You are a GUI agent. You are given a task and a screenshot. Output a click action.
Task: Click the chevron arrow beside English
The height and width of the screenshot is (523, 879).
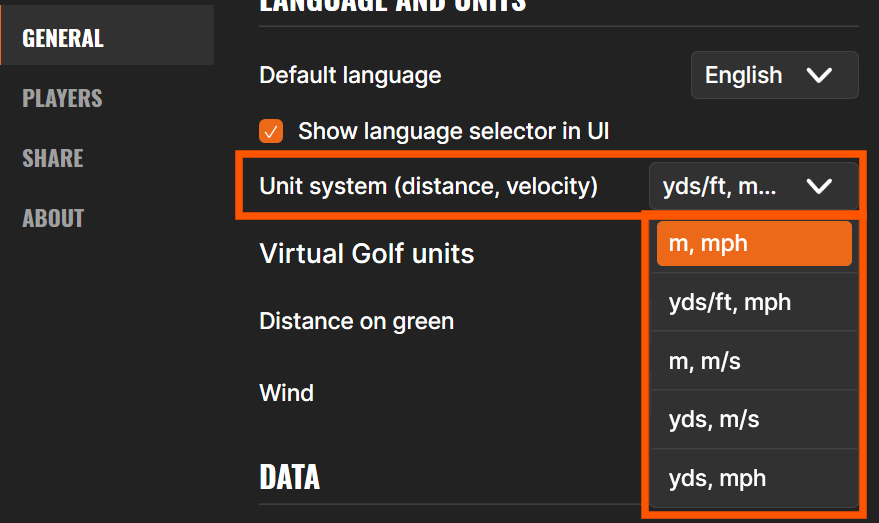(819, 76)
